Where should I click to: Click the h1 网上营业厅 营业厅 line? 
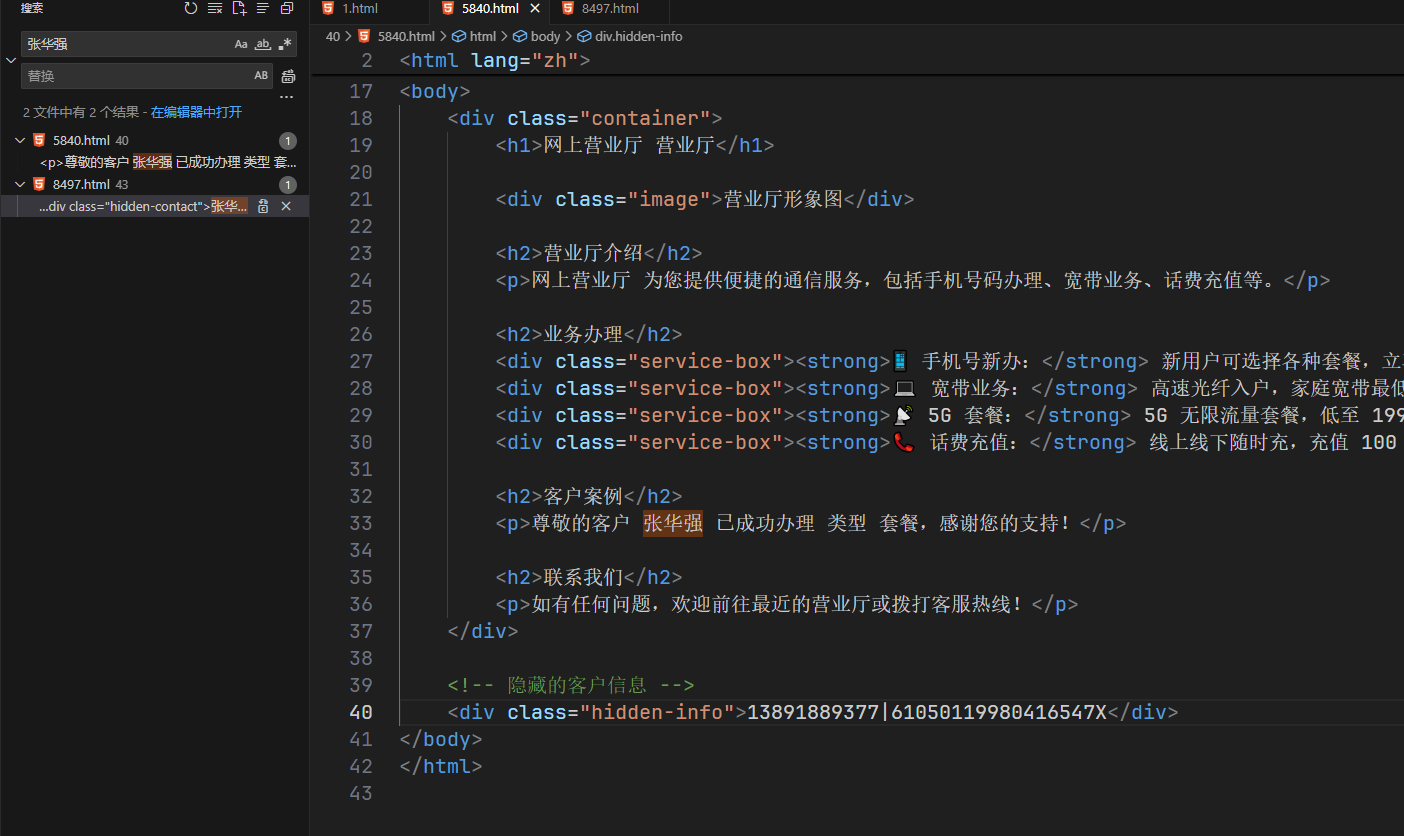634,145
